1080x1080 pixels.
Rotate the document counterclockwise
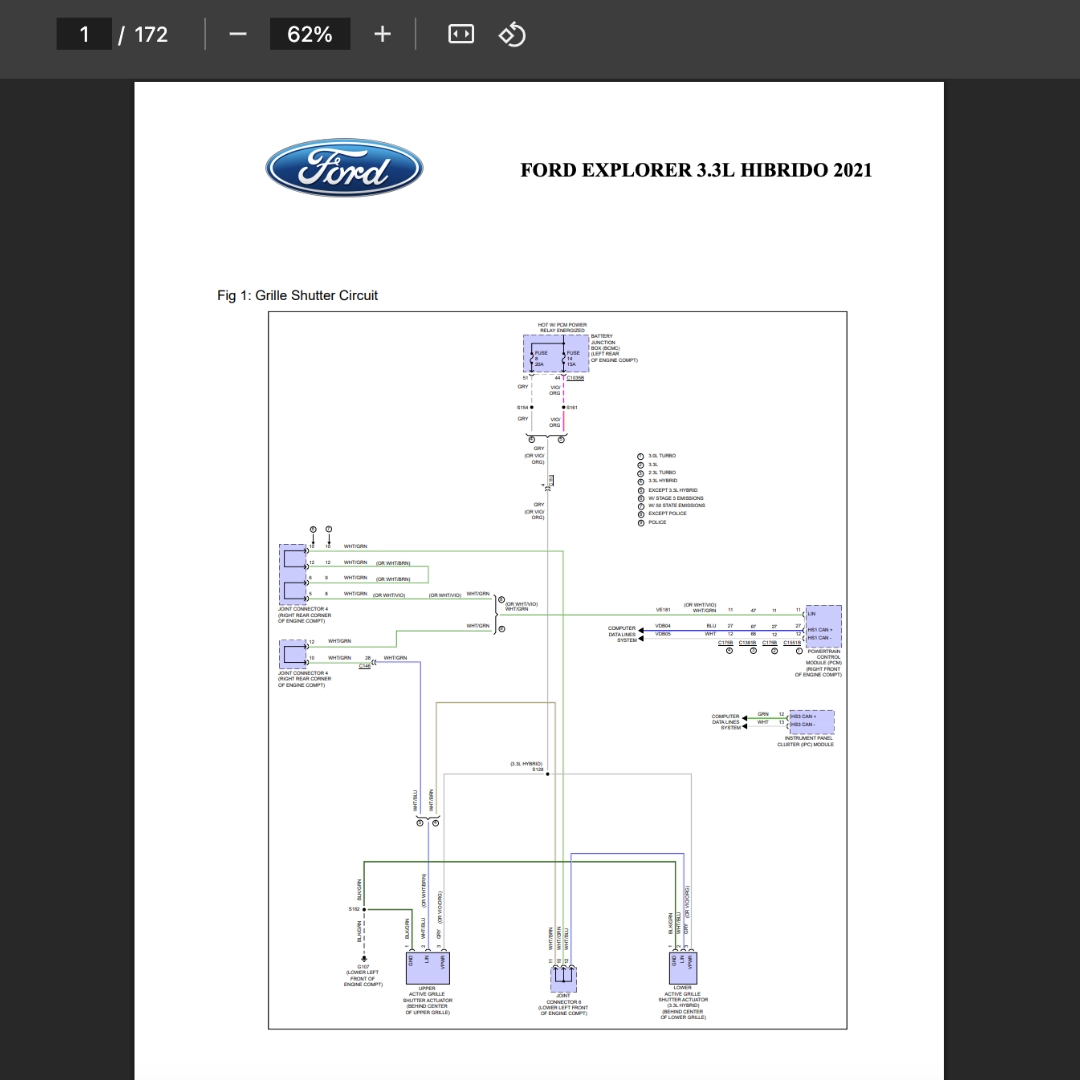[512, 34]
